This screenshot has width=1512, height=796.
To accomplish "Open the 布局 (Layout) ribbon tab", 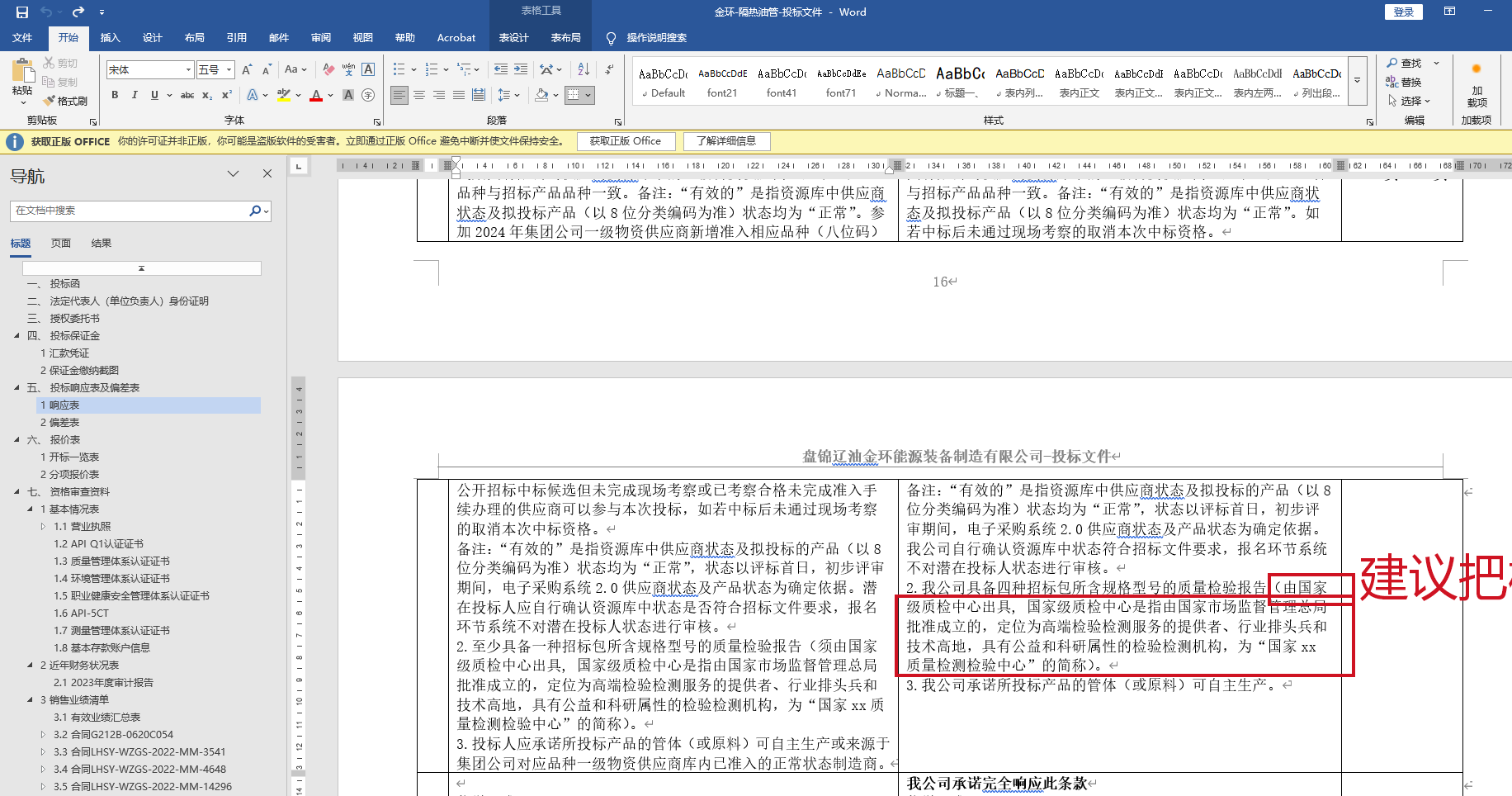I will [195, 38].
